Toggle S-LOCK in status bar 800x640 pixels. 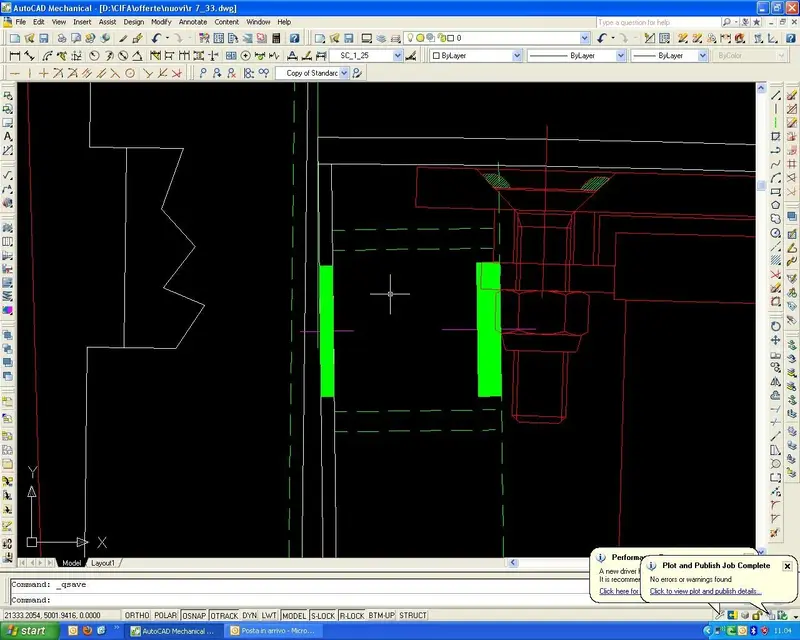pos(323,616)
